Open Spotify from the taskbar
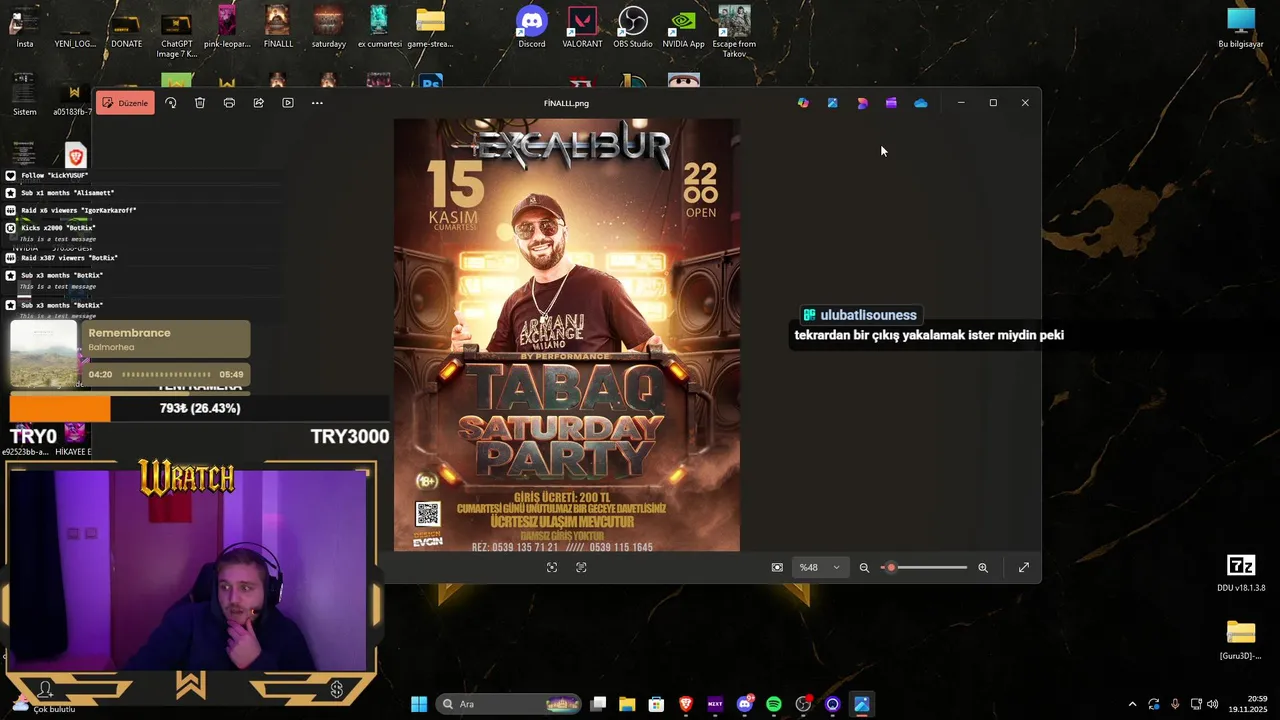 (774, 704)
